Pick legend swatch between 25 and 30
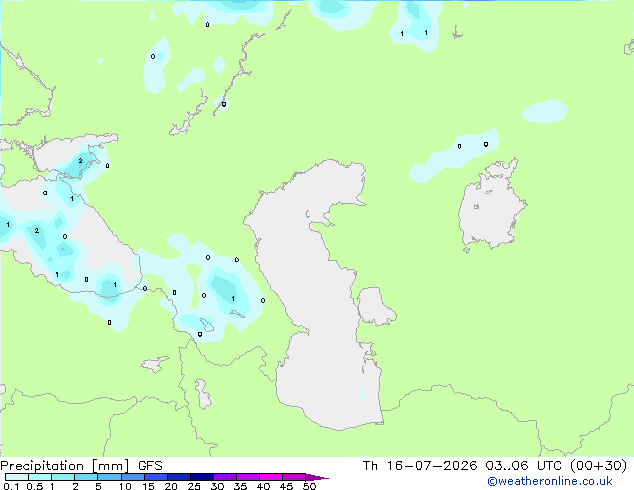The height and width of the screenshot is (490, 634). (201, 477)
